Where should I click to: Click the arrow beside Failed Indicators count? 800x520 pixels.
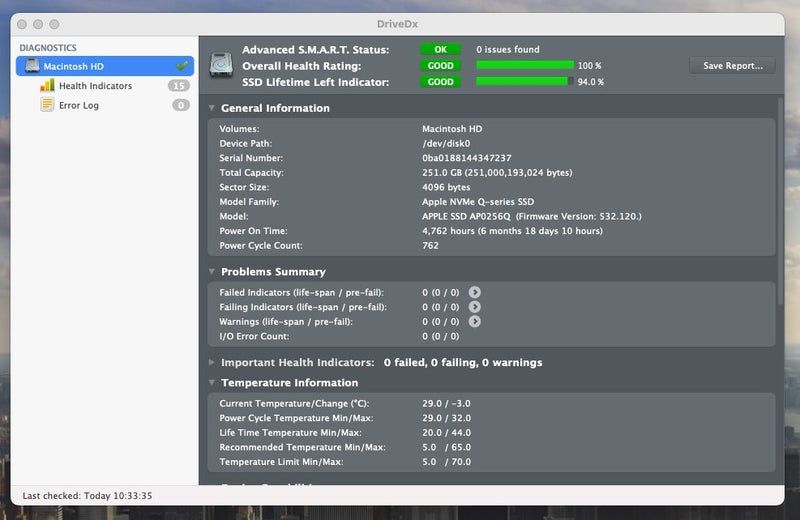(x=474, y=292)
